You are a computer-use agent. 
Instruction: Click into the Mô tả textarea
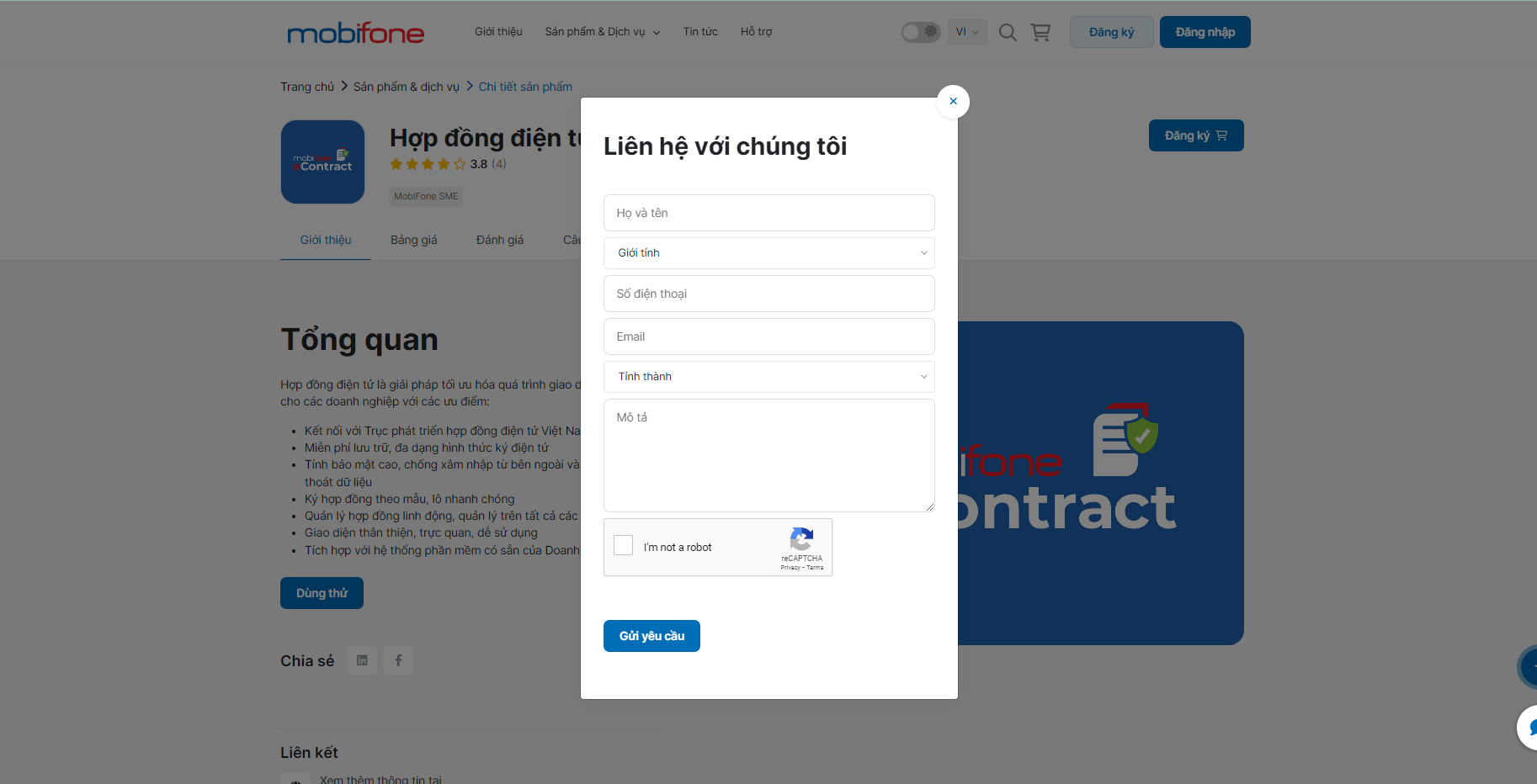[769, 455]
